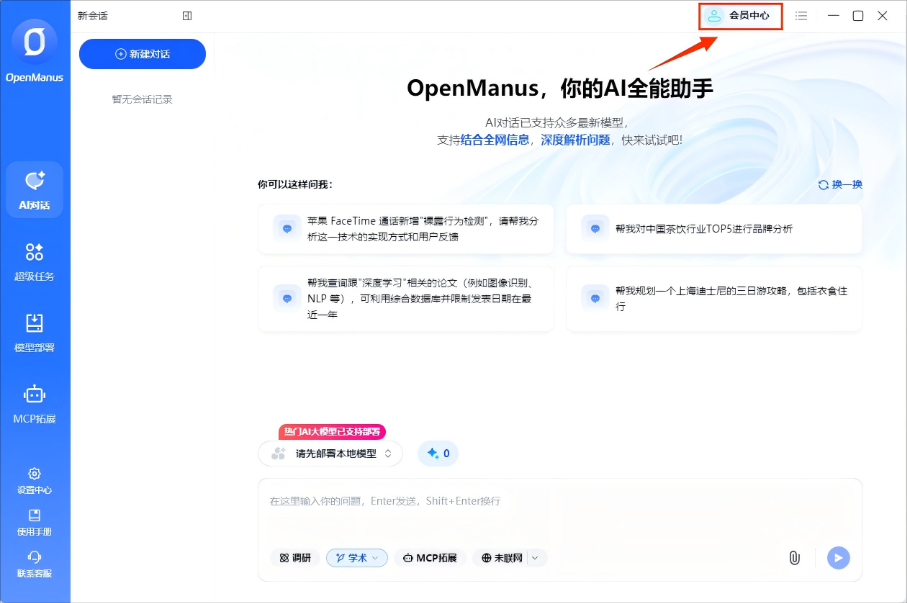The height and width of the screenshot is (603, 907).
Task: Open the list icon near 会员中心
Action: (801, 16)
